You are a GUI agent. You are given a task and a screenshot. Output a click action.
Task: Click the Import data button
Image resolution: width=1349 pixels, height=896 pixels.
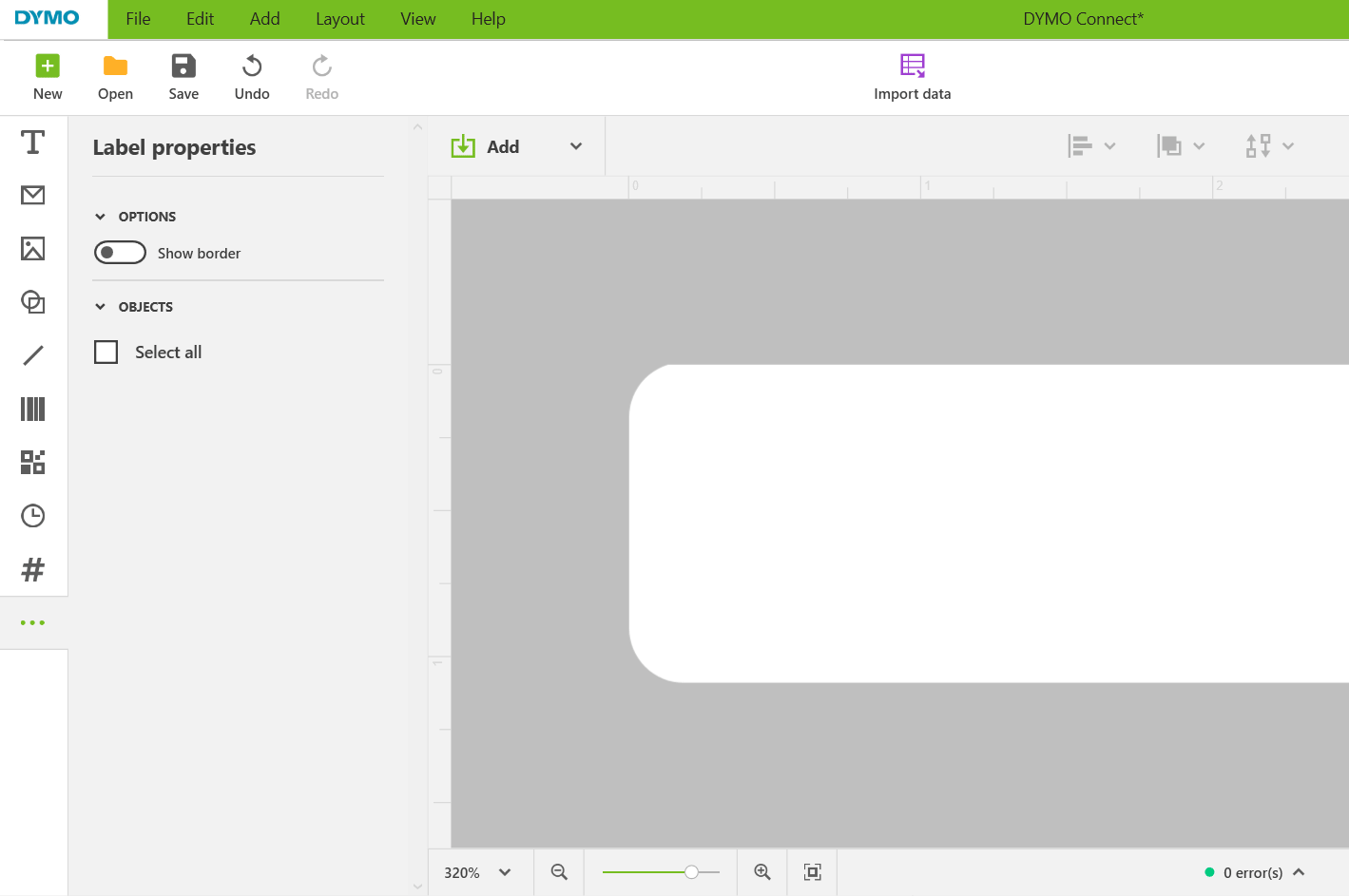point(912,77)
